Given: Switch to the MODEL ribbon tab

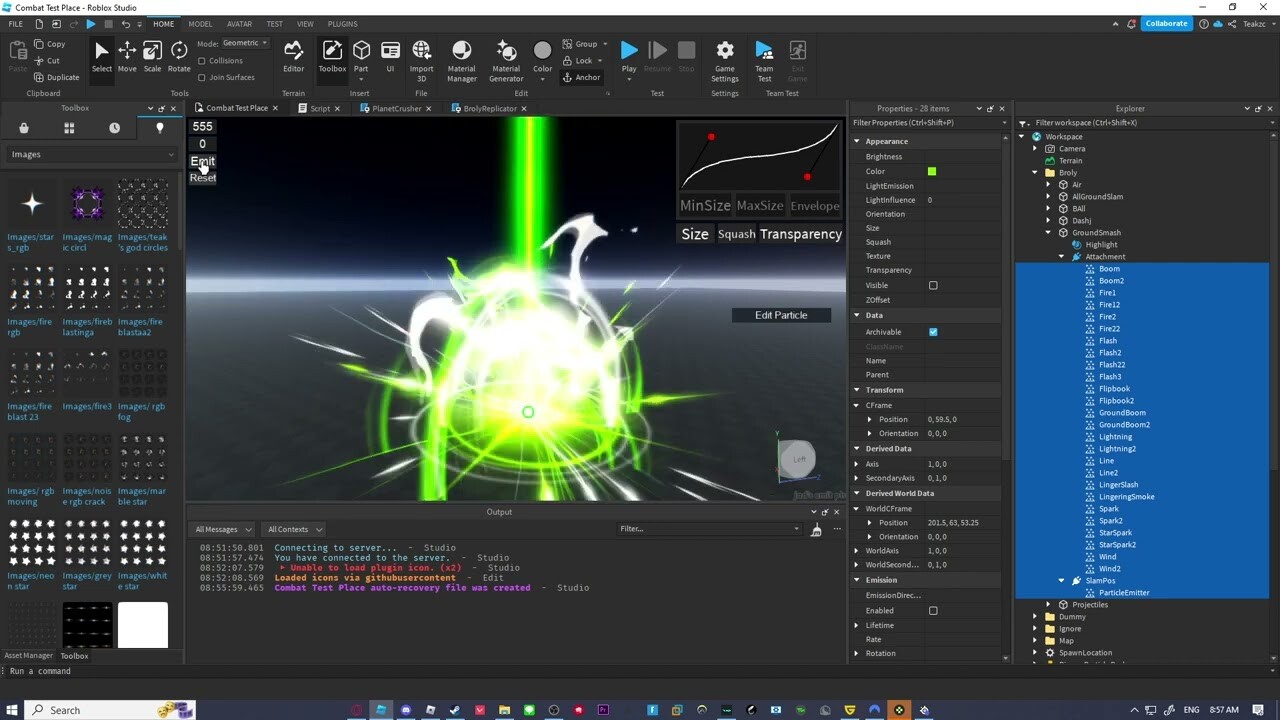Looking at the screenshot, I should (200, 24).
